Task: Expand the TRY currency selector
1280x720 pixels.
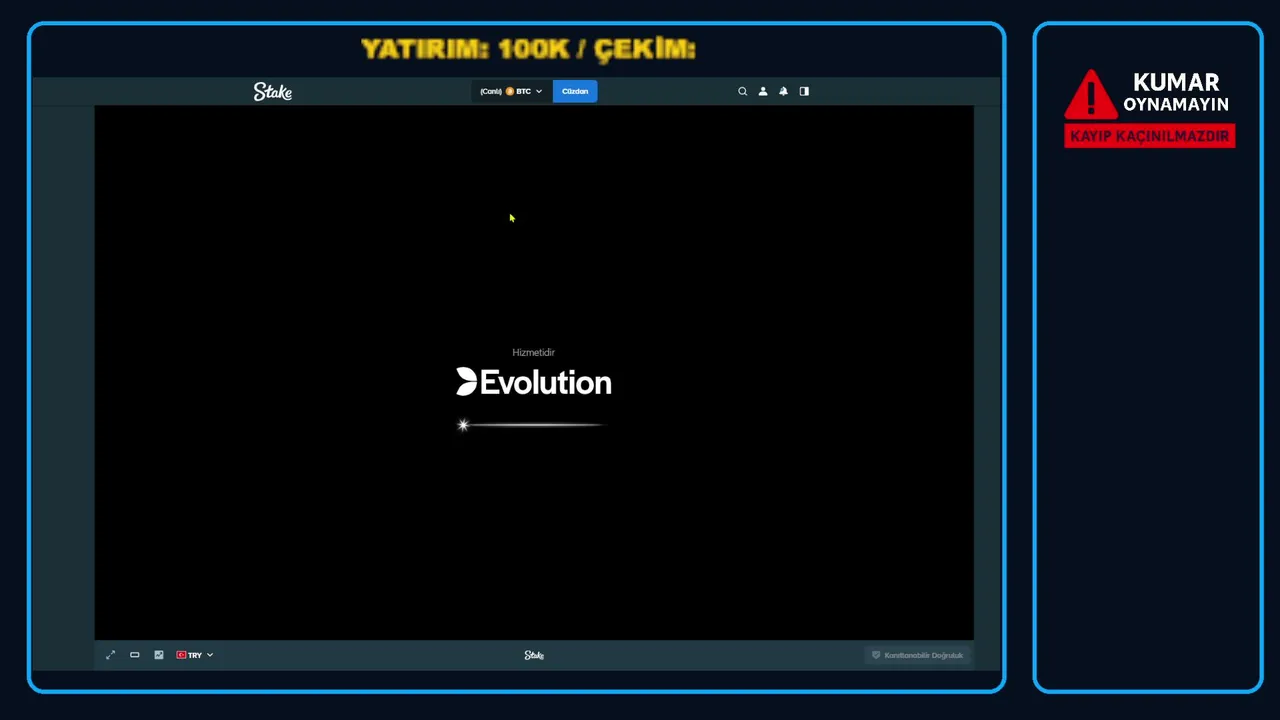Action: pyautogui.click(x=195, y=655)
